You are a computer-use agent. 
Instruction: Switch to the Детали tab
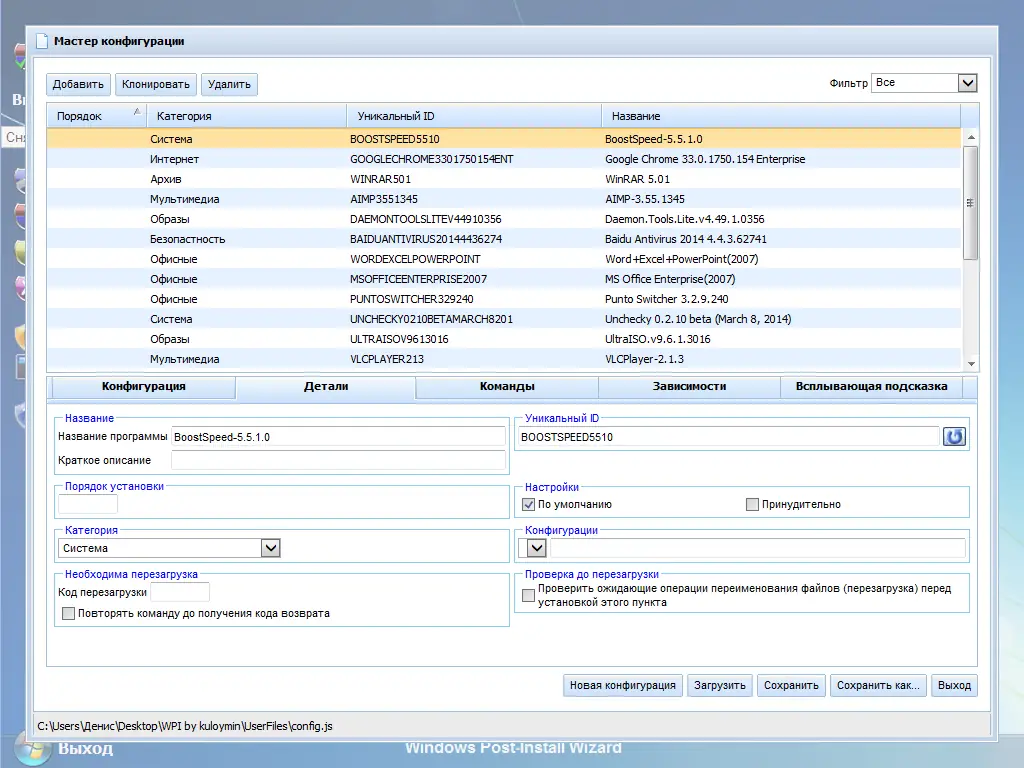(x=326, y=387)
